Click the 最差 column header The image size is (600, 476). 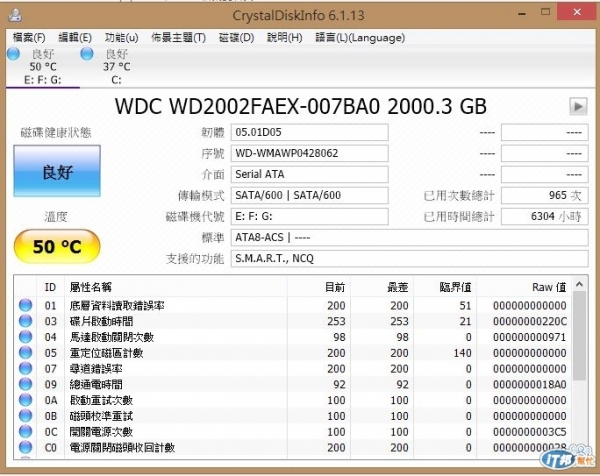(x=382, y=287)
